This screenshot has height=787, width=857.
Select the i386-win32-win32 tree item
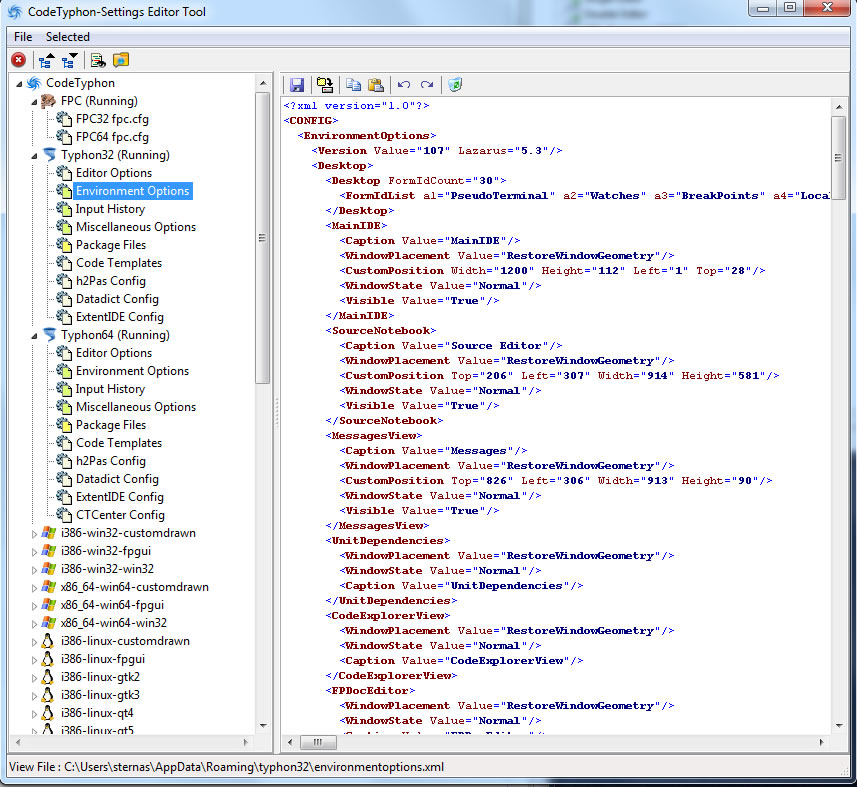pos(107,569)
